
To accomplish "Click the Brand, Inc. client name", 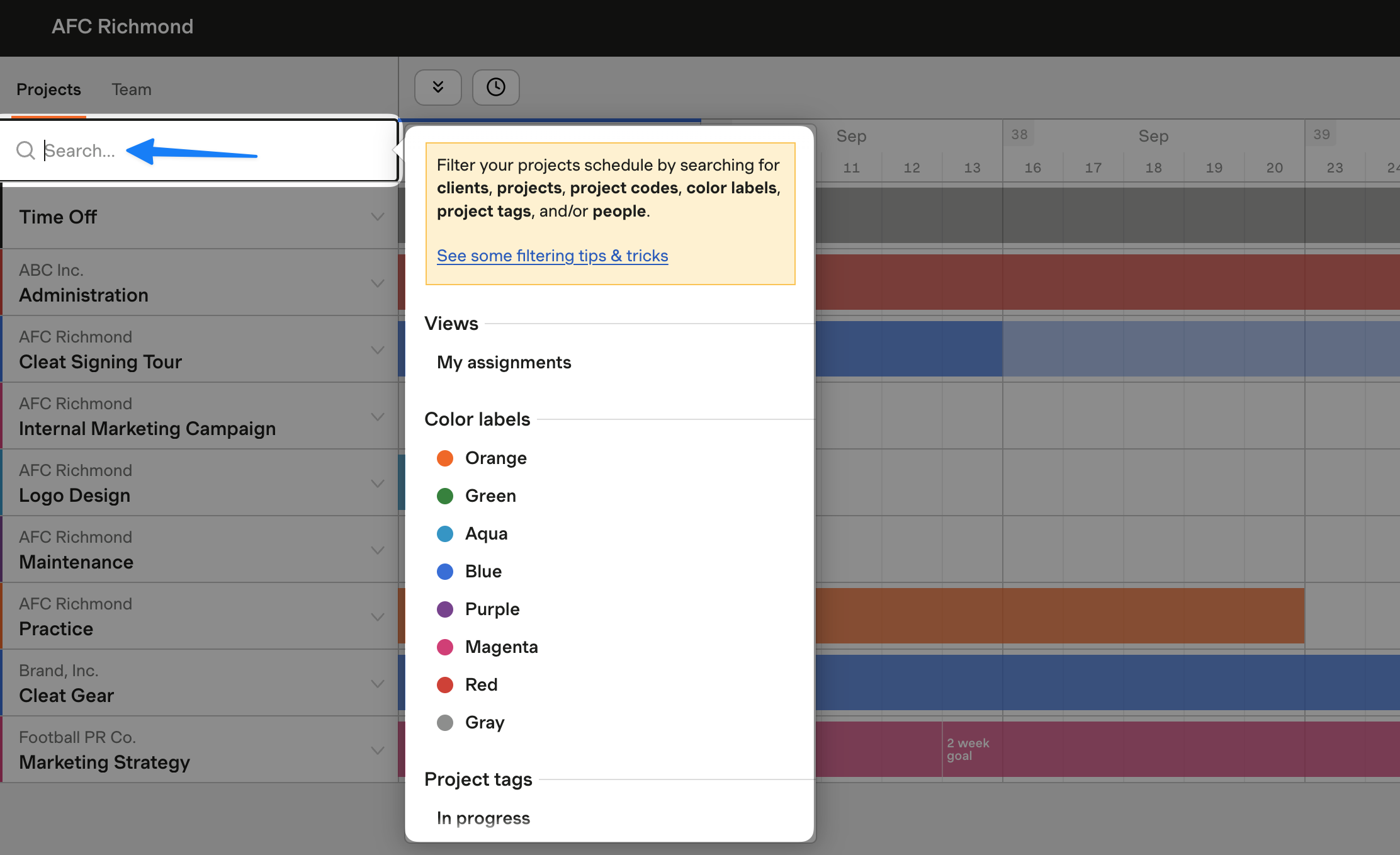I will tap(59, 671).
